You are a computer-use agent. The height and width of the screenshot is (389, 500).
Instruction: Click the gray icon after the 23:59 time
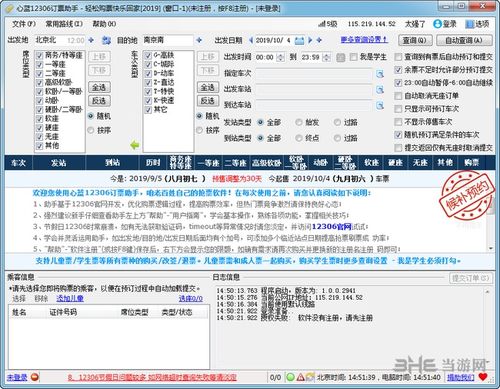[x=340, y=57]
